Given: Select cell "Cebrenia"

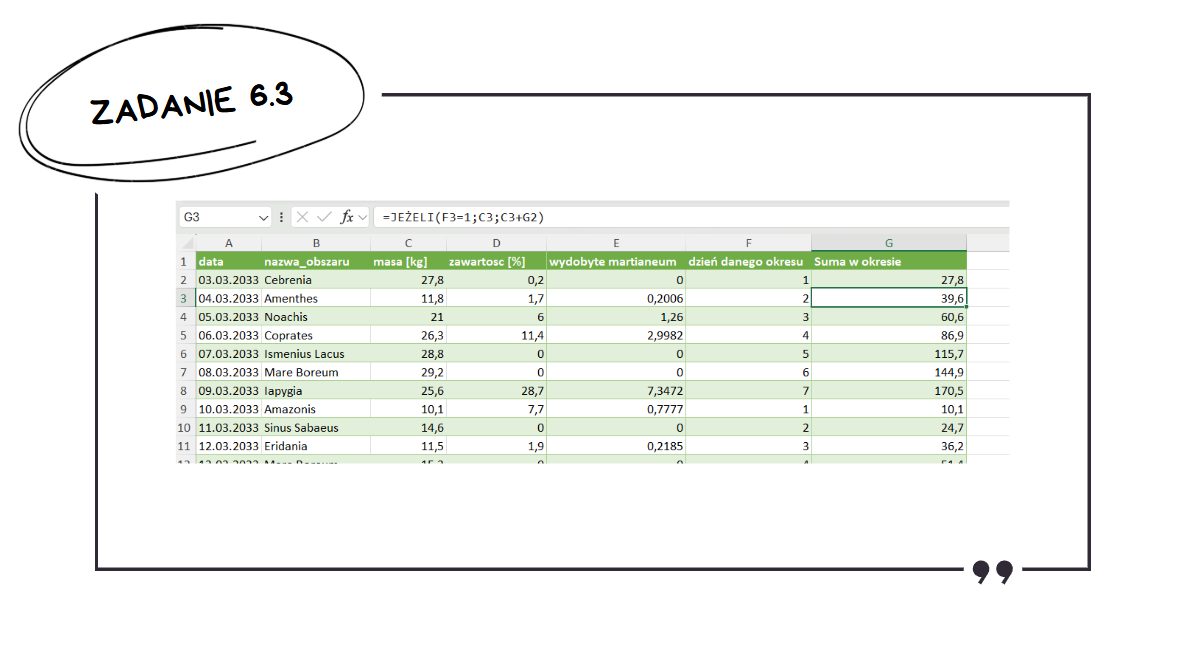Looking at the screenshot, I should pyautogui.click(x=316, y=280).
